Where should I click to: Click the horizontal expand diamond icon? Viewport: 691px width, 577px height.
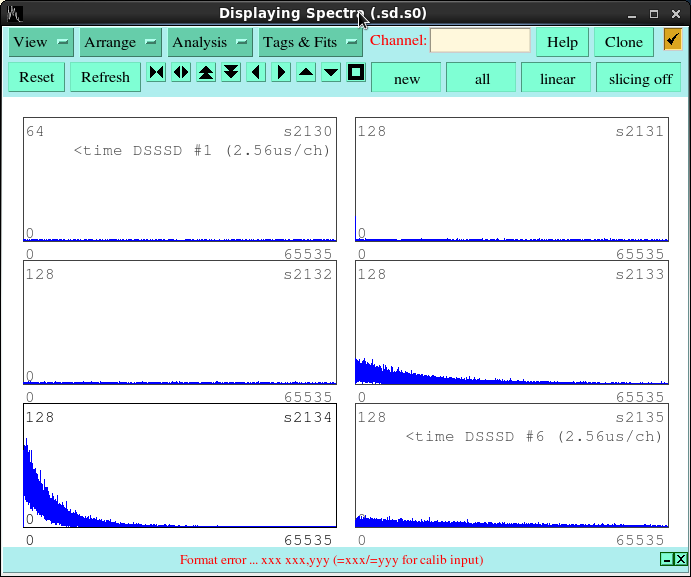(x=181, y=72)
